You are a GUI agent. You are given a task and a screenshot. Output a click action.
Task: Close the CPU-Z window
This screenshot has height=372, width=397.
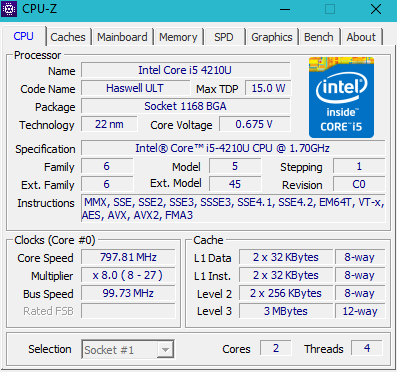point(376,9)
